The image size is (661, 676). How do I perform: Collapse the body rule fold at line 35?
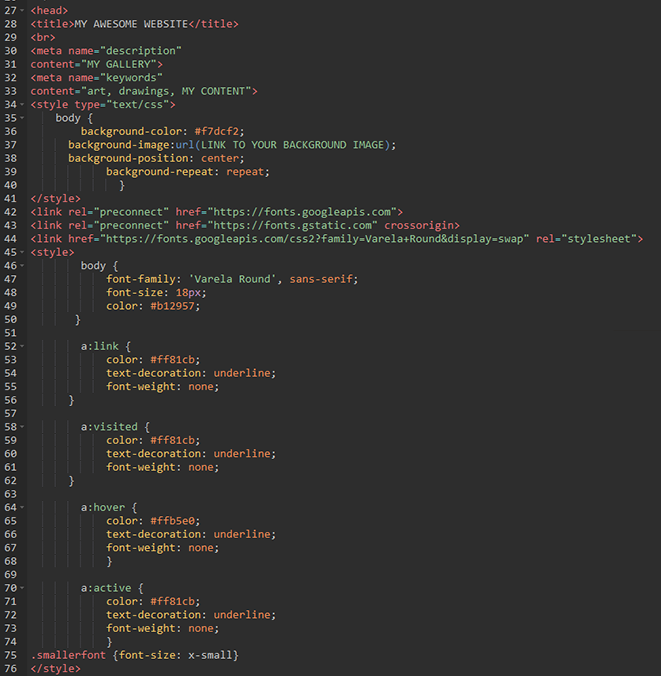(22, 118)
